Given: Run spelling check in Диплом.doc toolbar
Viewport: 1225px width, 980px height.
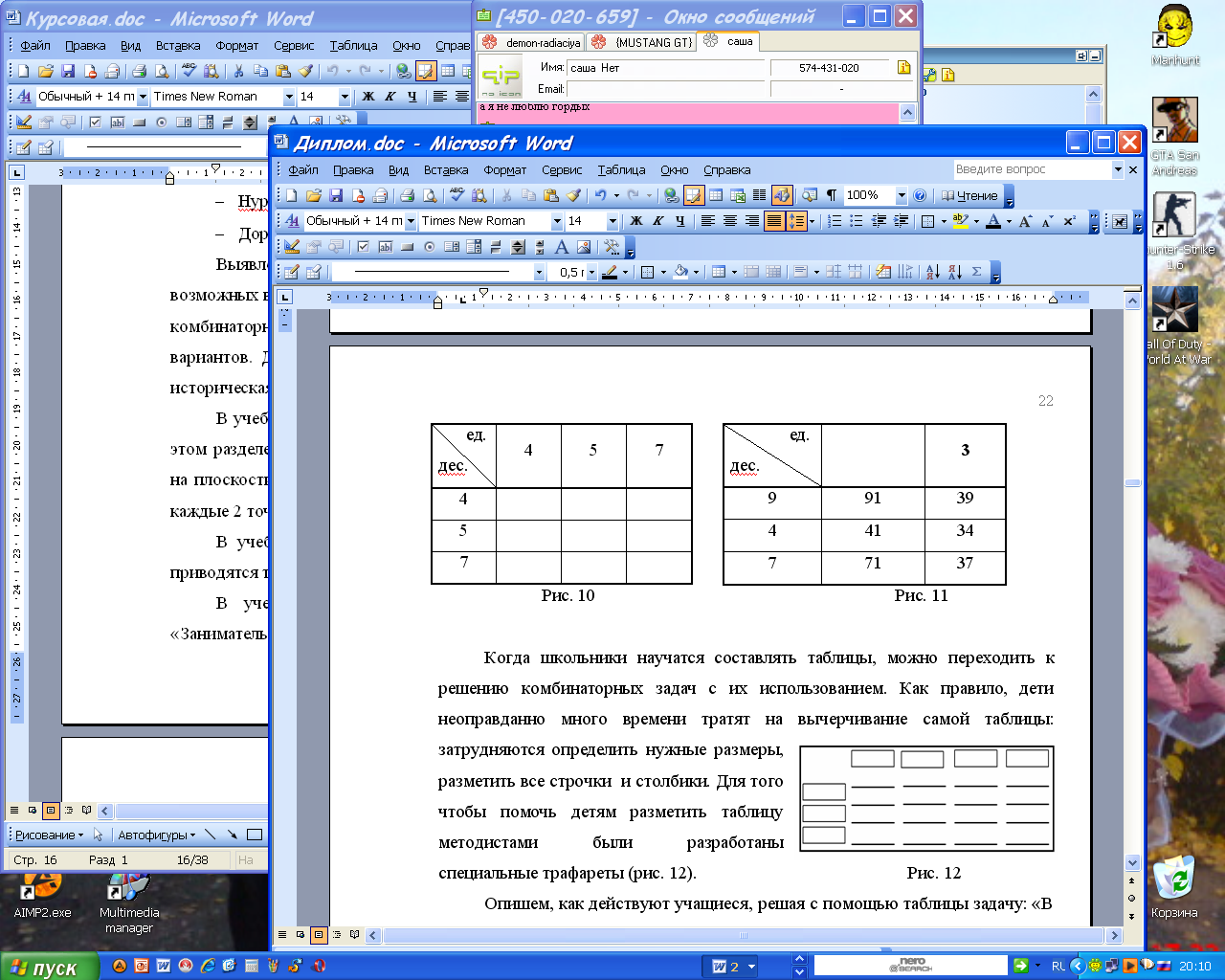Looking at the screenshot, I should pyautogui.click(x=457, y=195).
